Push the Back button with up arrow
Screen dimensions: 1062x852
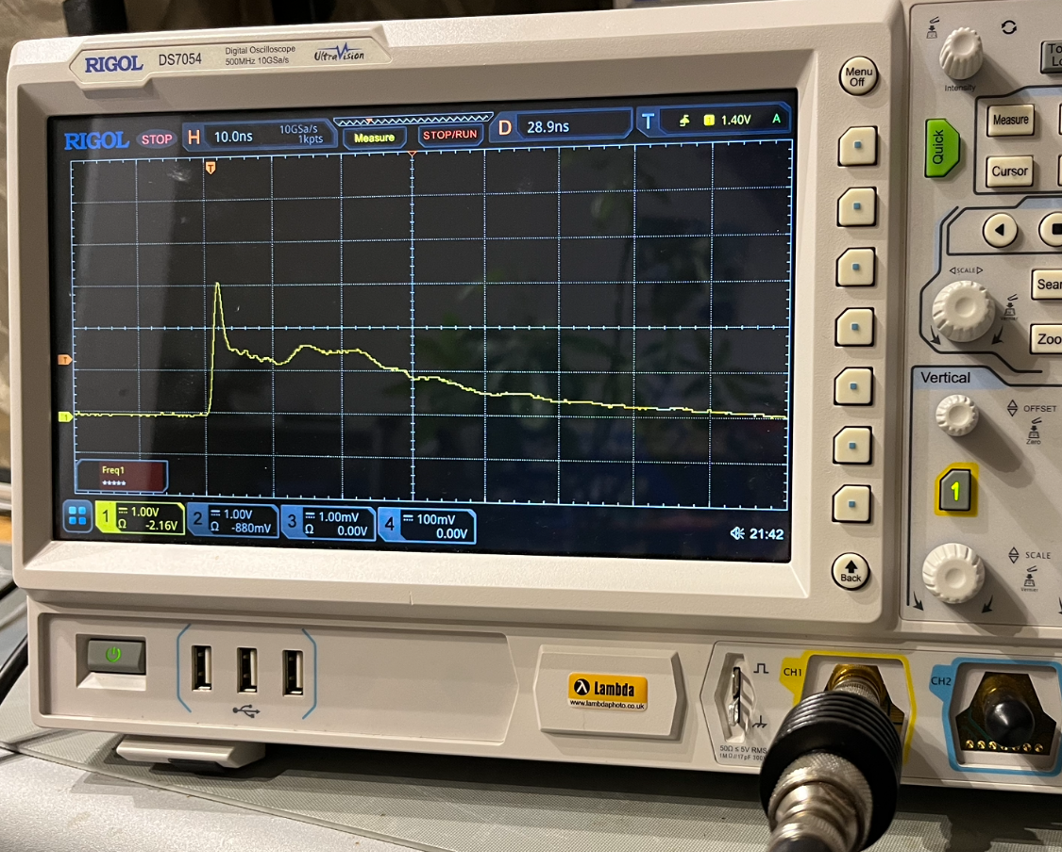(x=851, y=571)
